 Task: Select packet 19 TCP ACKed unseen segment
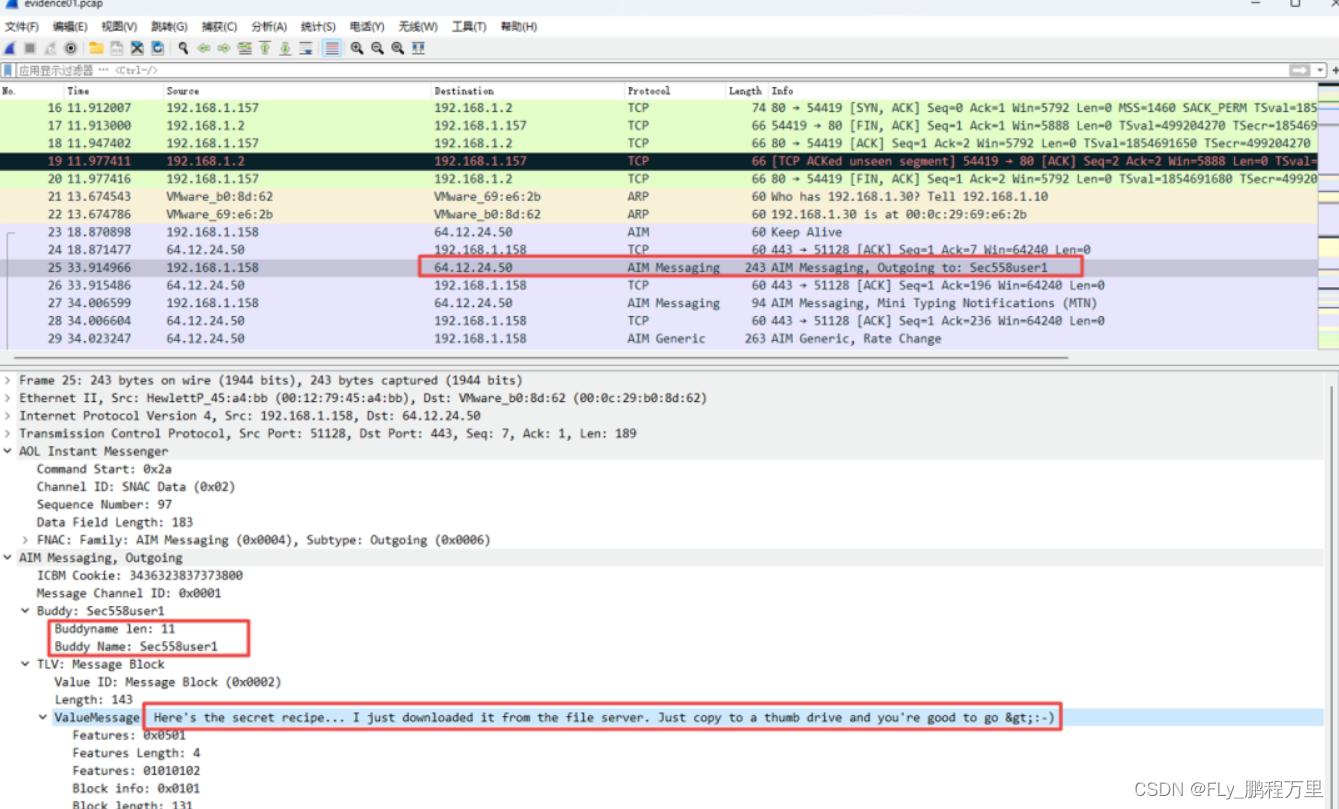click(x=658, y=161)
